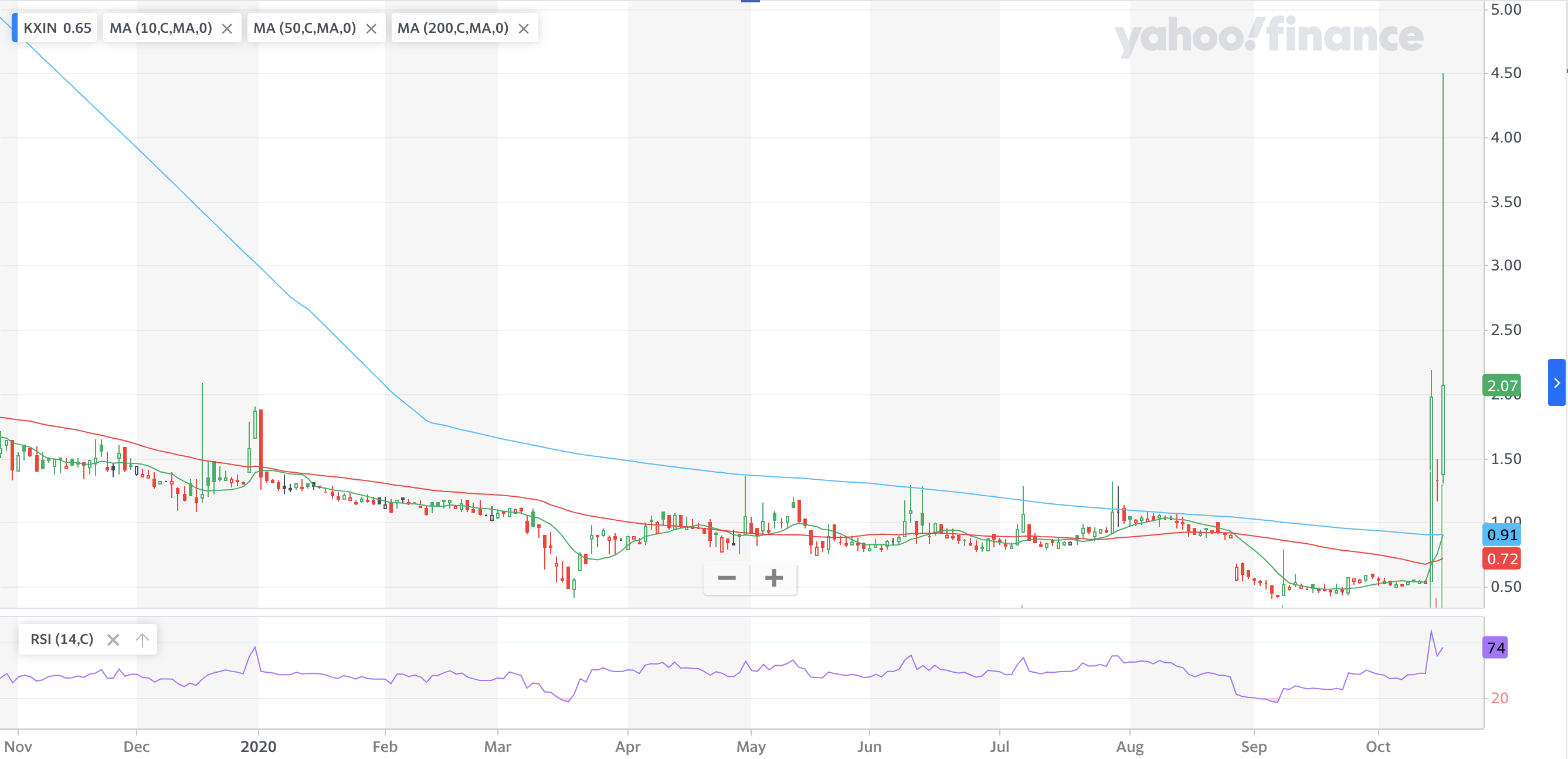Click the 74 RSI value tag
1568x759 pixels.
point(1495,648)
